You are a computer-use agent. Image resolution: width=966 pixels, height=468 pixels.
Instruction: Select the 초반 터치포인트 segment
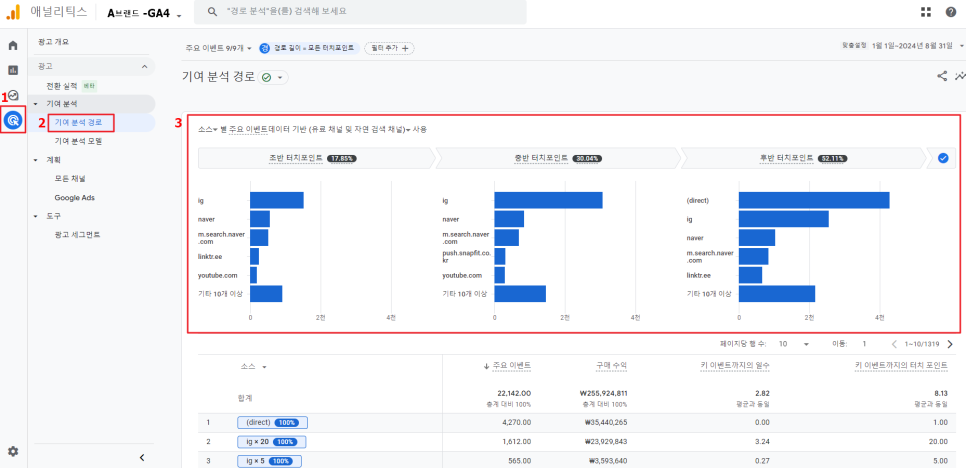tap(317, 158)
